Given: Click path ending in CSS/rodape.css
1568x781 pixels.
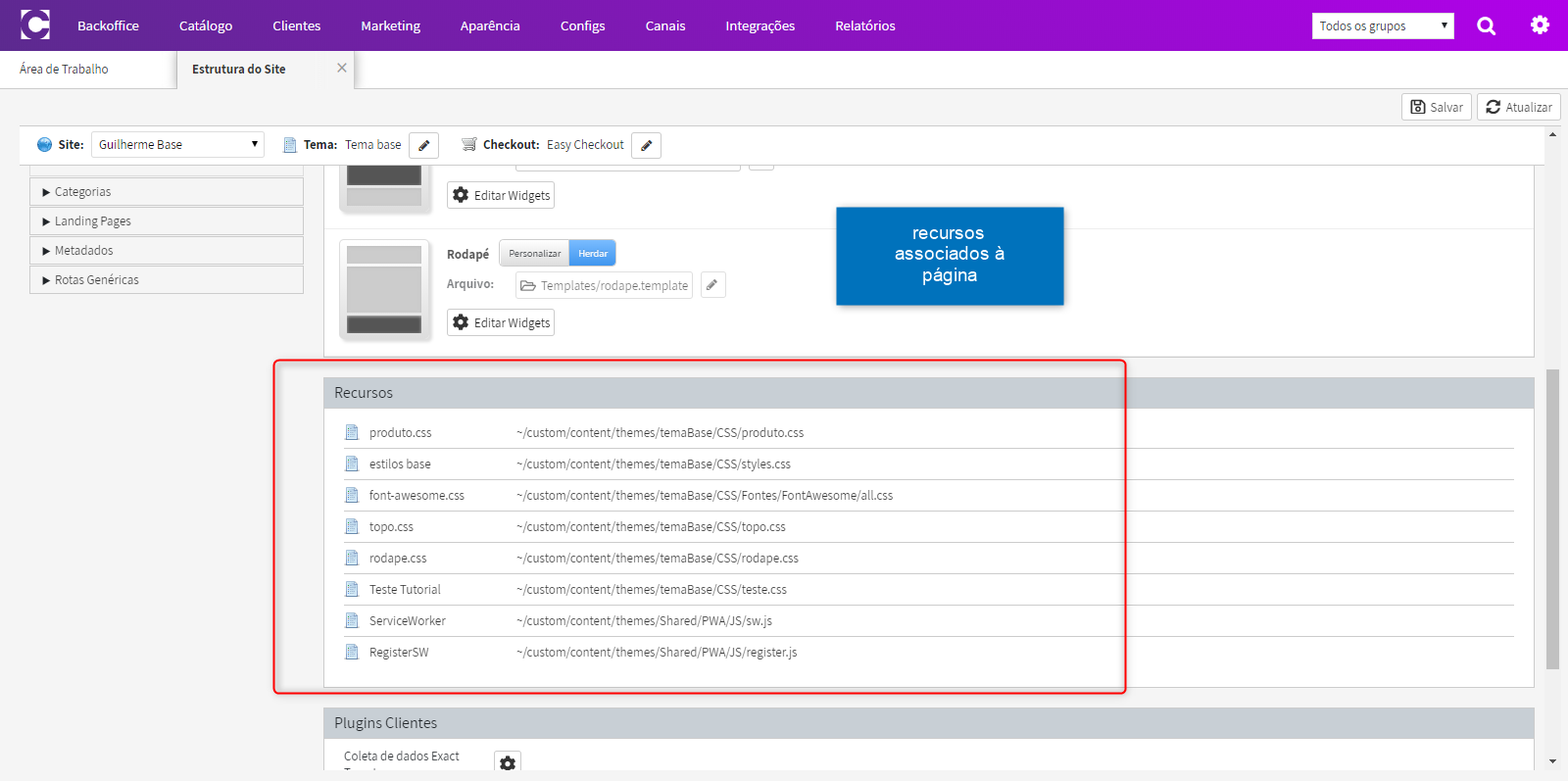Looking at the screenshot, I should [x=658, y=558].
